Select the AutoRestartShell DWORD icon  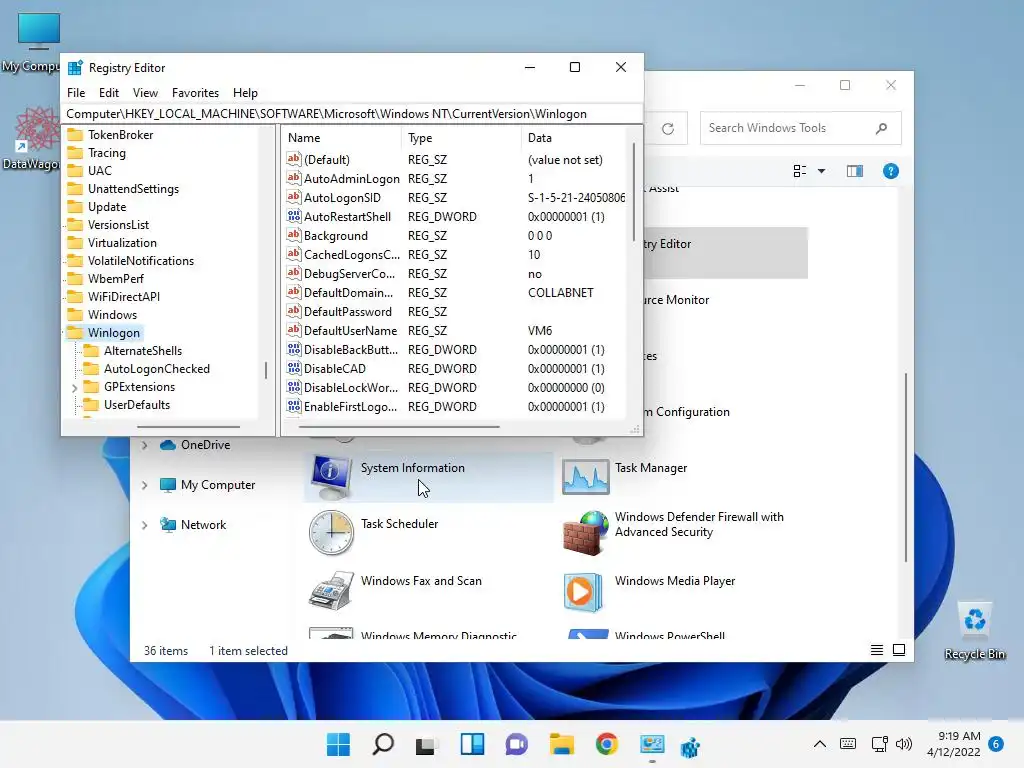(x=294, y=216)
